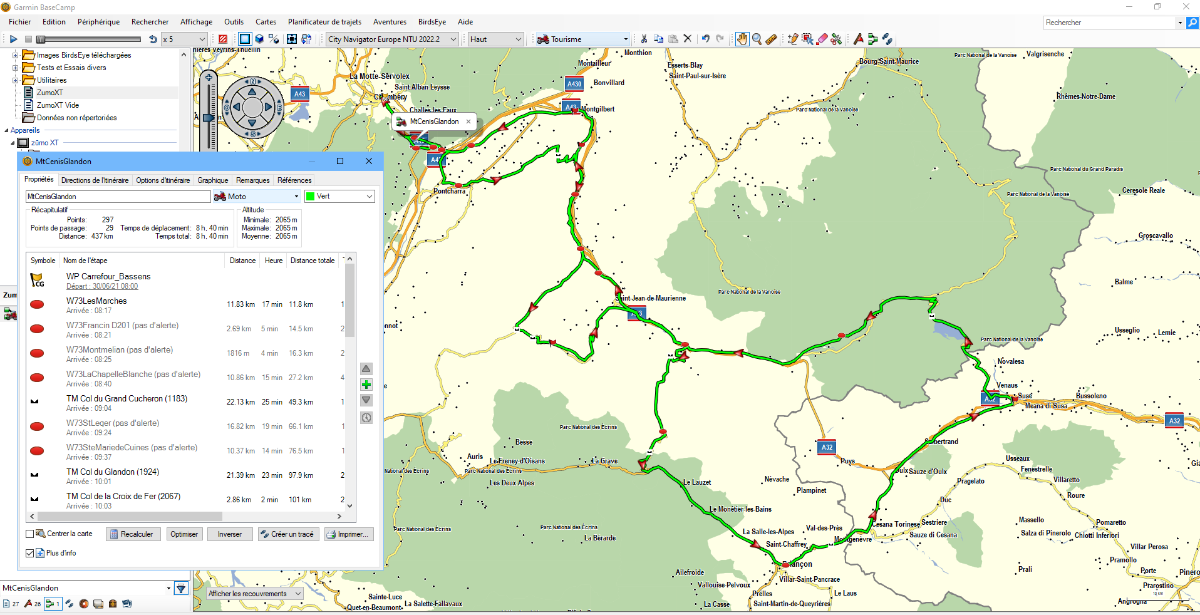The height and width of the screenshot is (615, 1200).
Task: Open the Tourisme activity profile dropdown
Action: (583, 39)
